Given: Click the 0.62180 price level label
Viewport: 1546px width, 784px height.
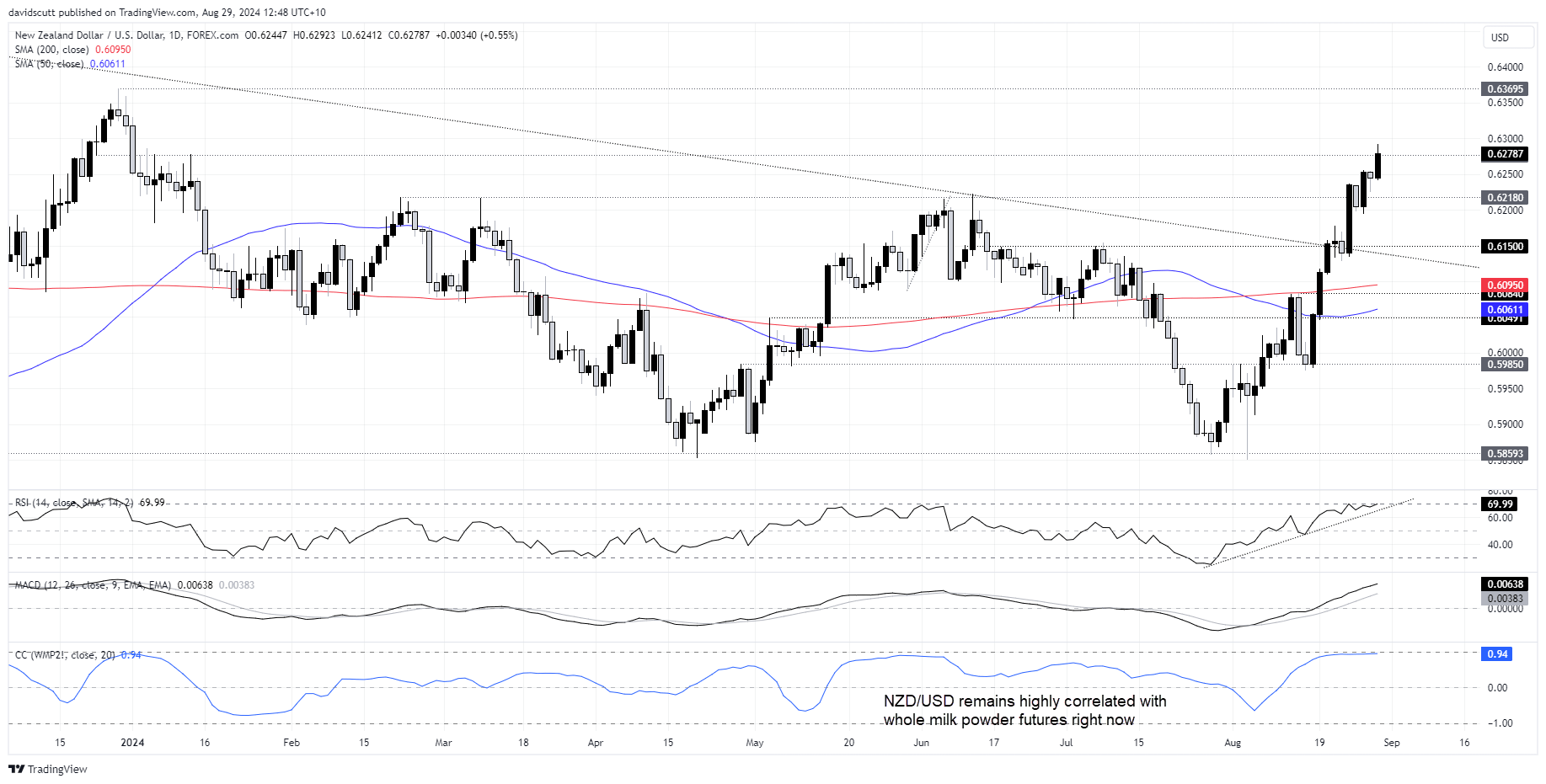Looking at the screenshot, I should tap(1505, 198).
